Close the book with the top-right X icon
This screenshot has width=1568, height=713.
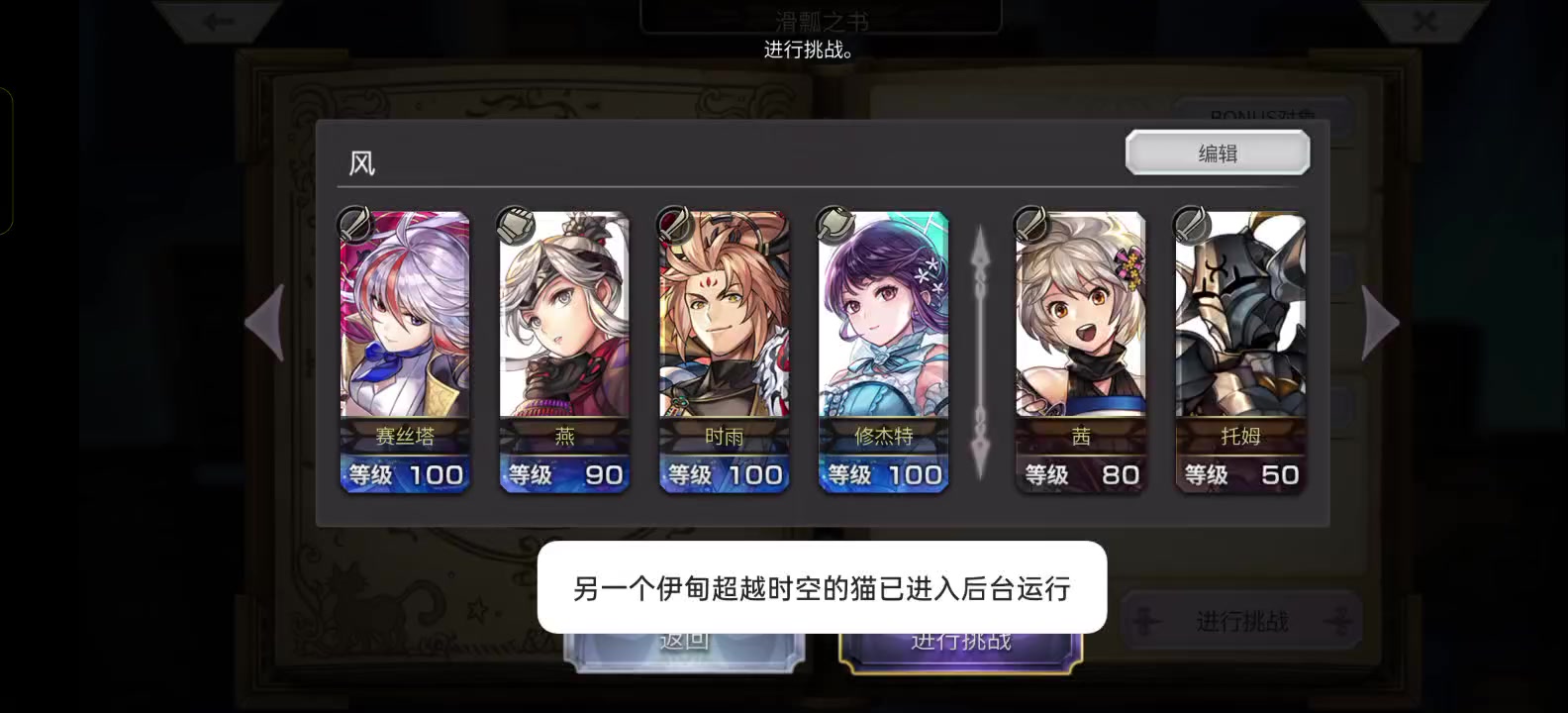tap(1423, 21)
